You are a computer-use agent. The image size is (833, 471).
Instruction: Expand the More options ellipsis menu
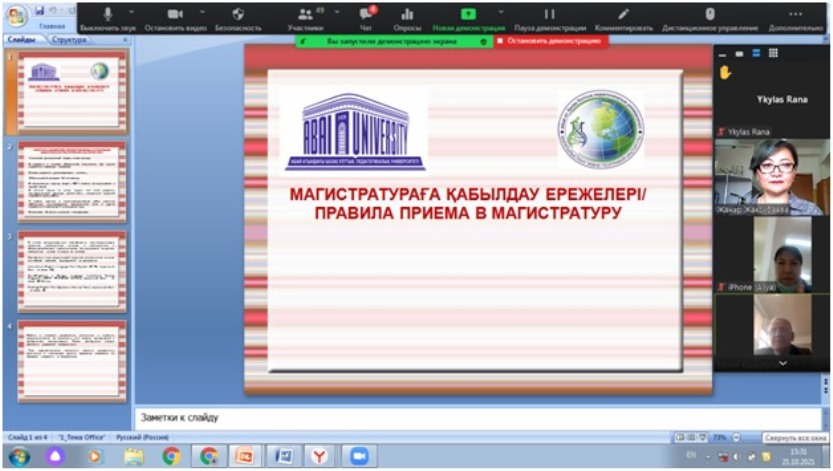point(796,14)
